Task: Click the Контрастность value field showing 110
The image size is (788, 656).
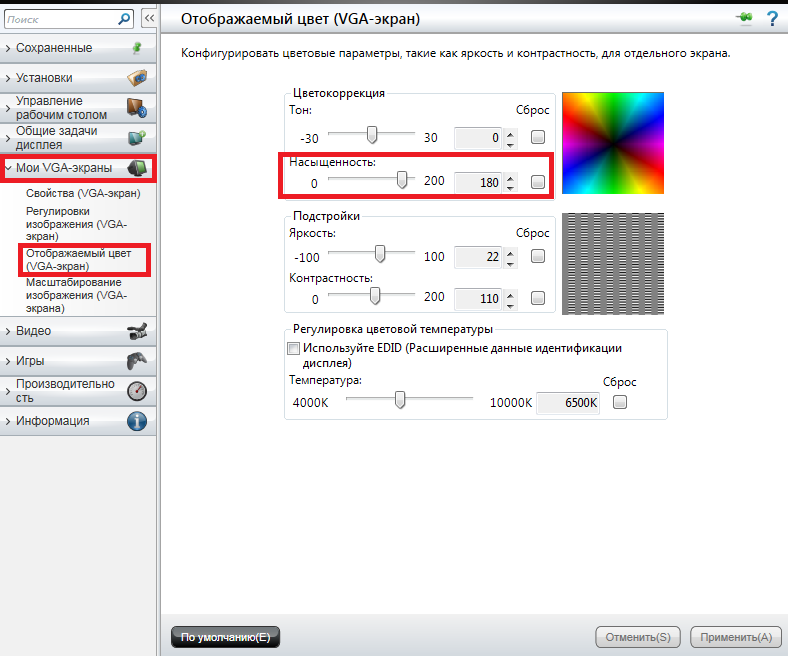Action: click(x=478, y=299)
